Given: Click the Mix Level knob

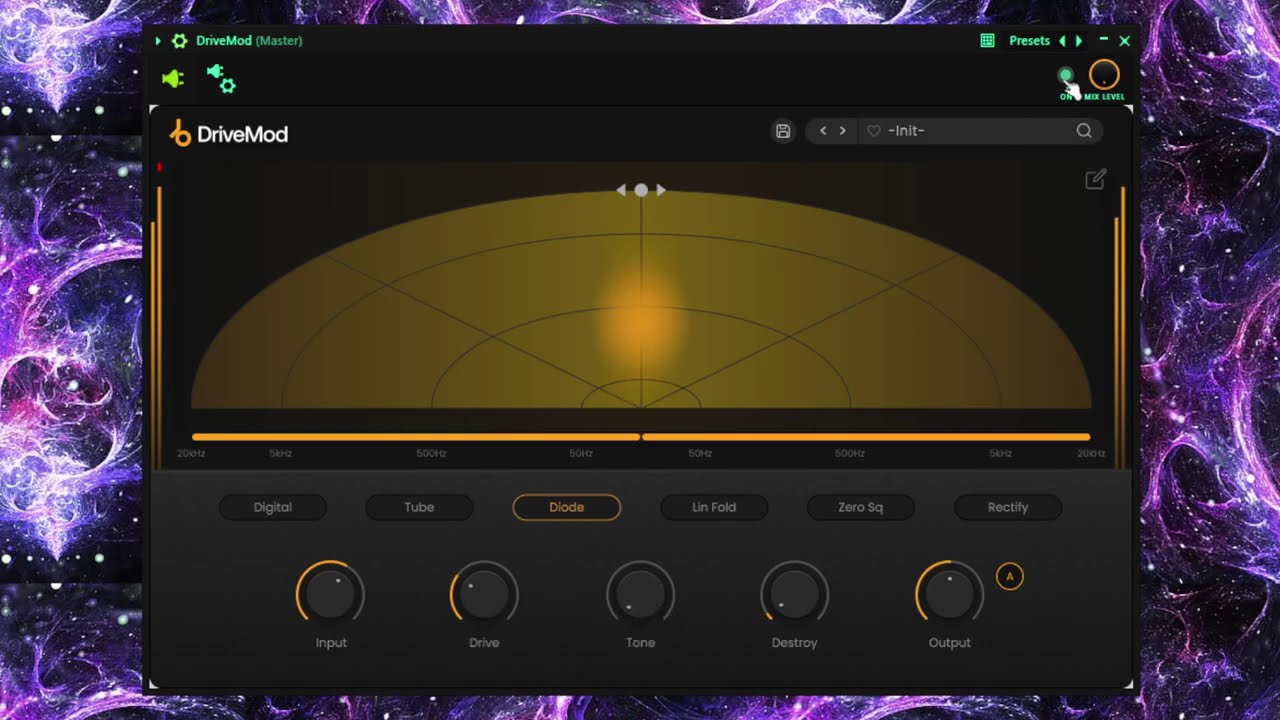Looking at the screenshot, I should pos(1104,75).
